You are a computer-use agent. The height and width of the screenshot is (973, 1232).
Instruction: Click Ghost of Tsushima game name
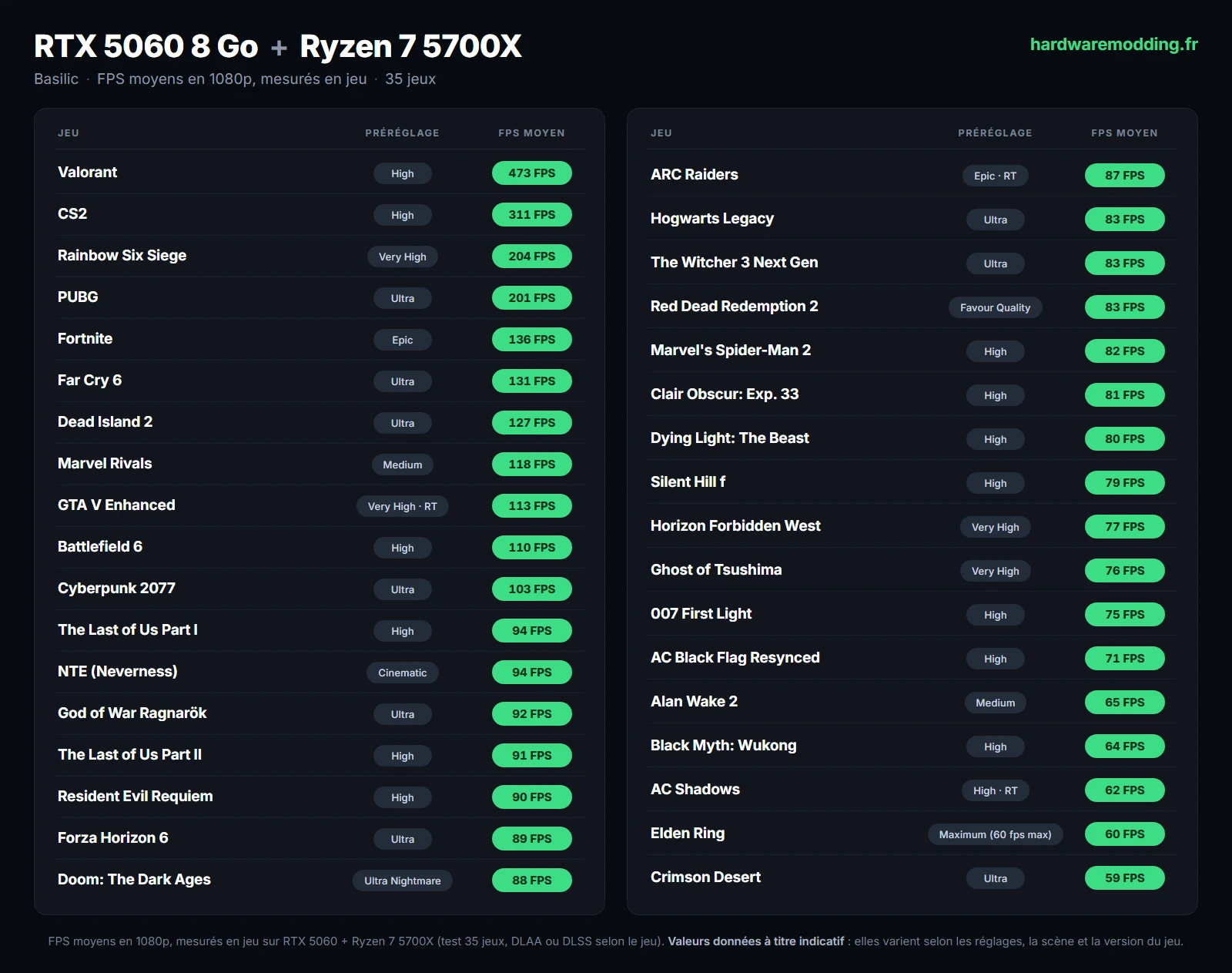(715, 570)
